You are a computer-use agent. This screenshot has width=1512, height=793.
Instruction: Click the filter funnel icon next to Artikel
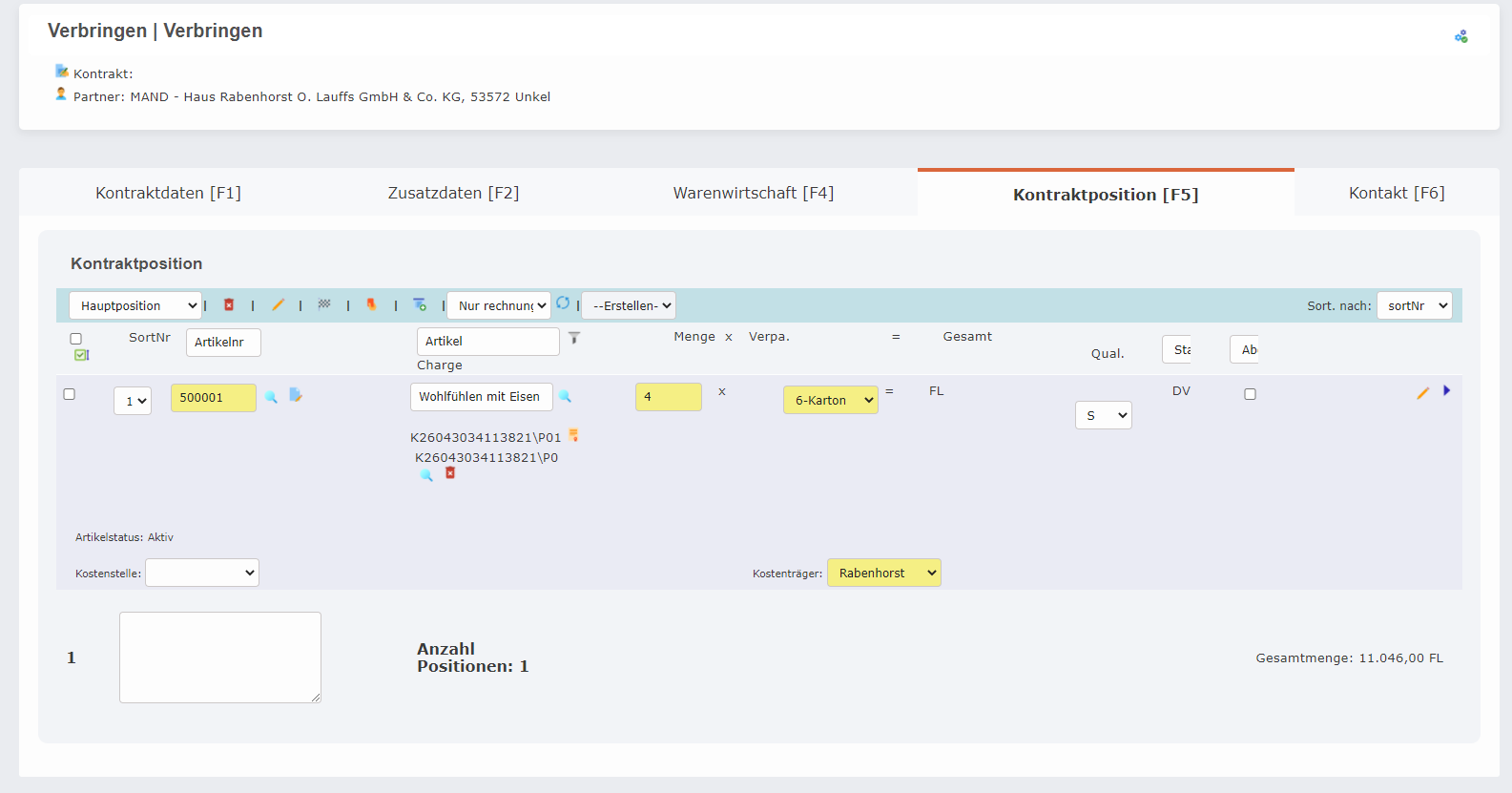(x=574, y=338)
